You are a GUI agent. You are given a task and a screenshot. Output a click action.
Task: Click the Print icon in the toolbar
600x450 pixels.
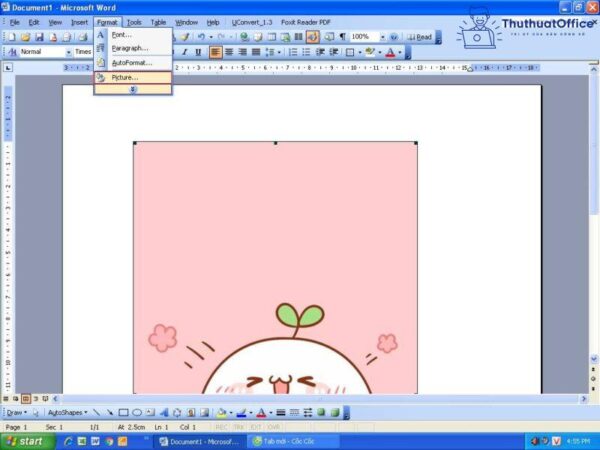click(x=83, y=37)
